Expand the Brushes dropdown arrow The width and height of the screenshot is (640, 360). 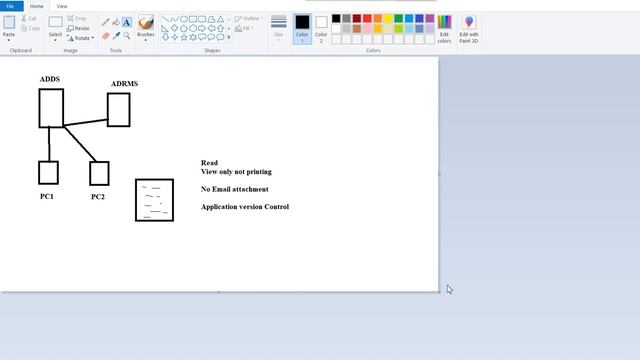click(x=146, y=40)
